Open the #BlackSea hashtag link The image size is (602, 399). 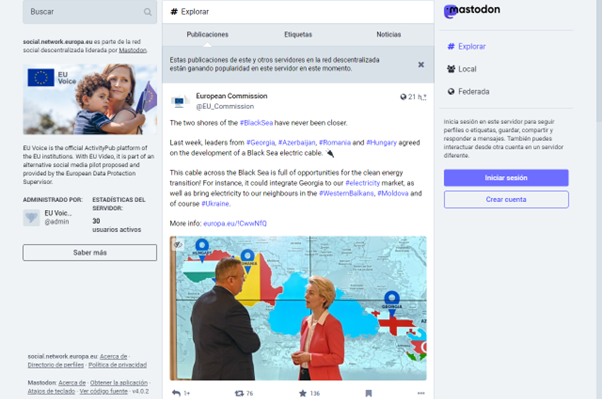click(256, 123)
